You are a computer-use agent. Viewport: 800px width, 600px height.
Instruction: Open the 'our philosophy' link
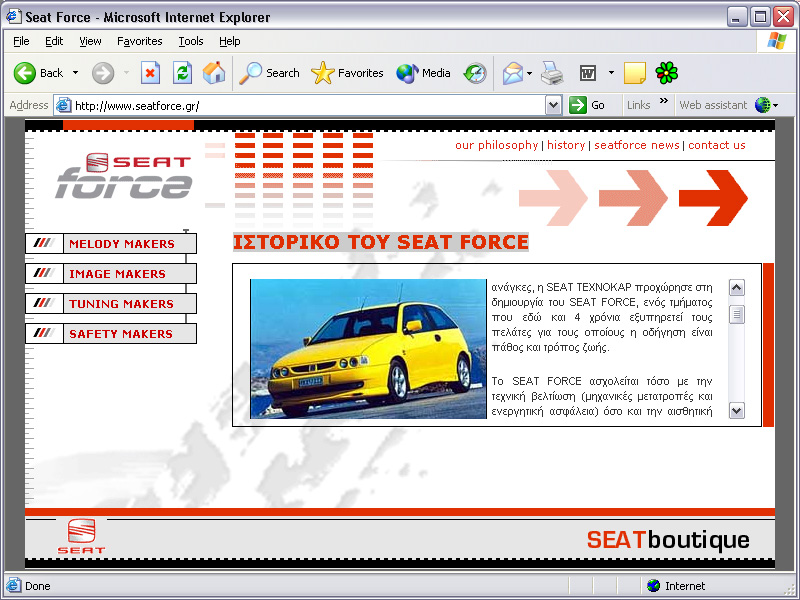click(496, 145)
